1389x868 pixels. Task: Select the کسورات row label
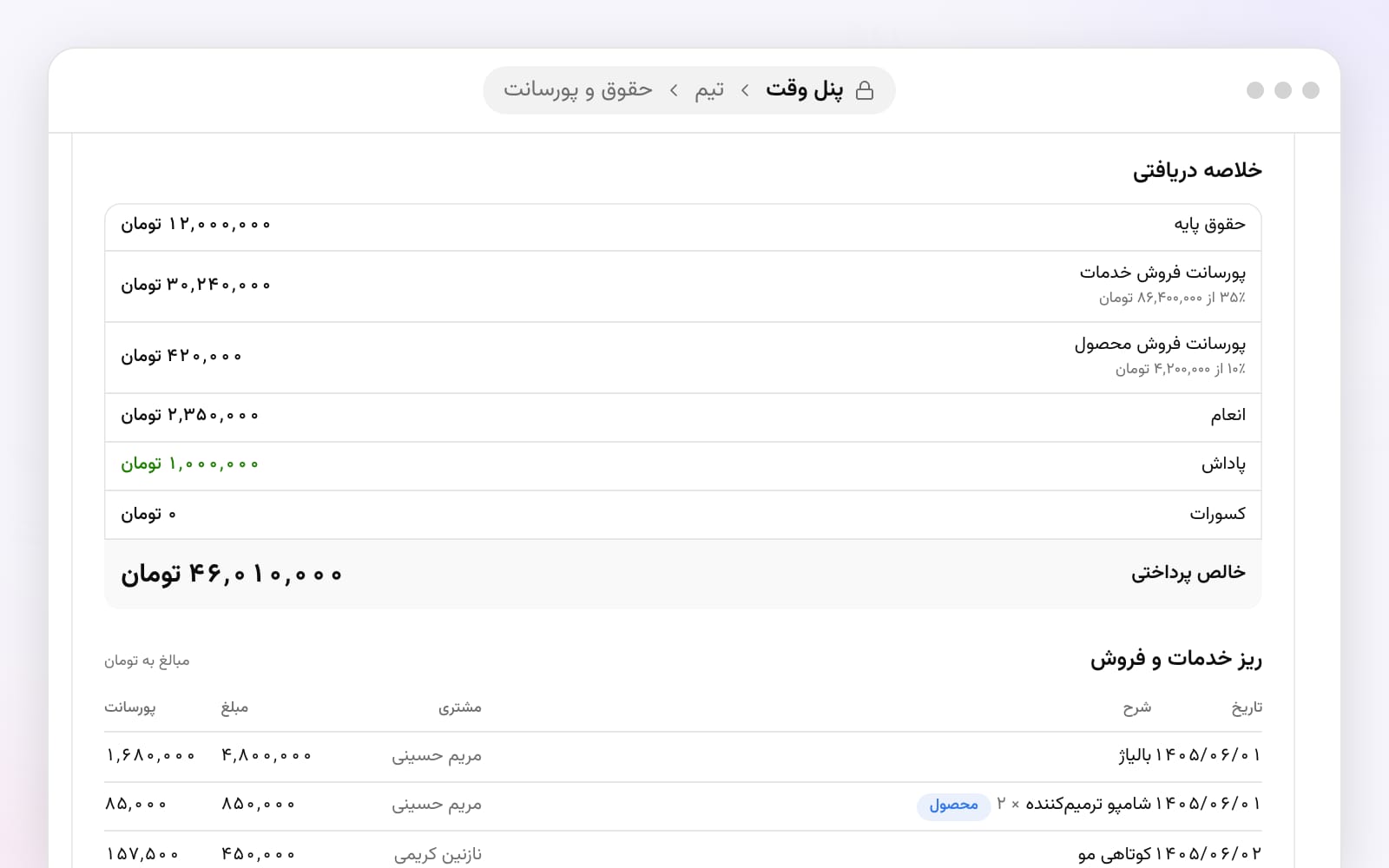(1217, 514)
